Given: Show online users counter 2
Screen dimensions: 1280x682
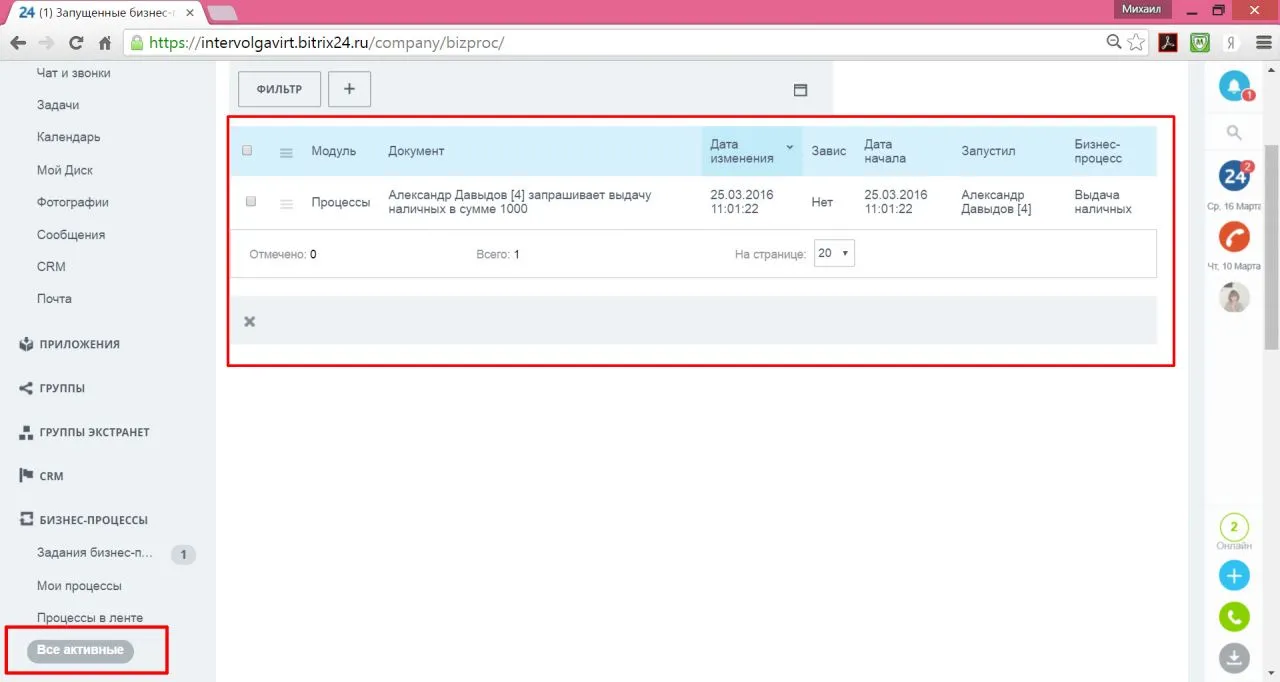Looking at the screenshot, I should click(1234, 527).
